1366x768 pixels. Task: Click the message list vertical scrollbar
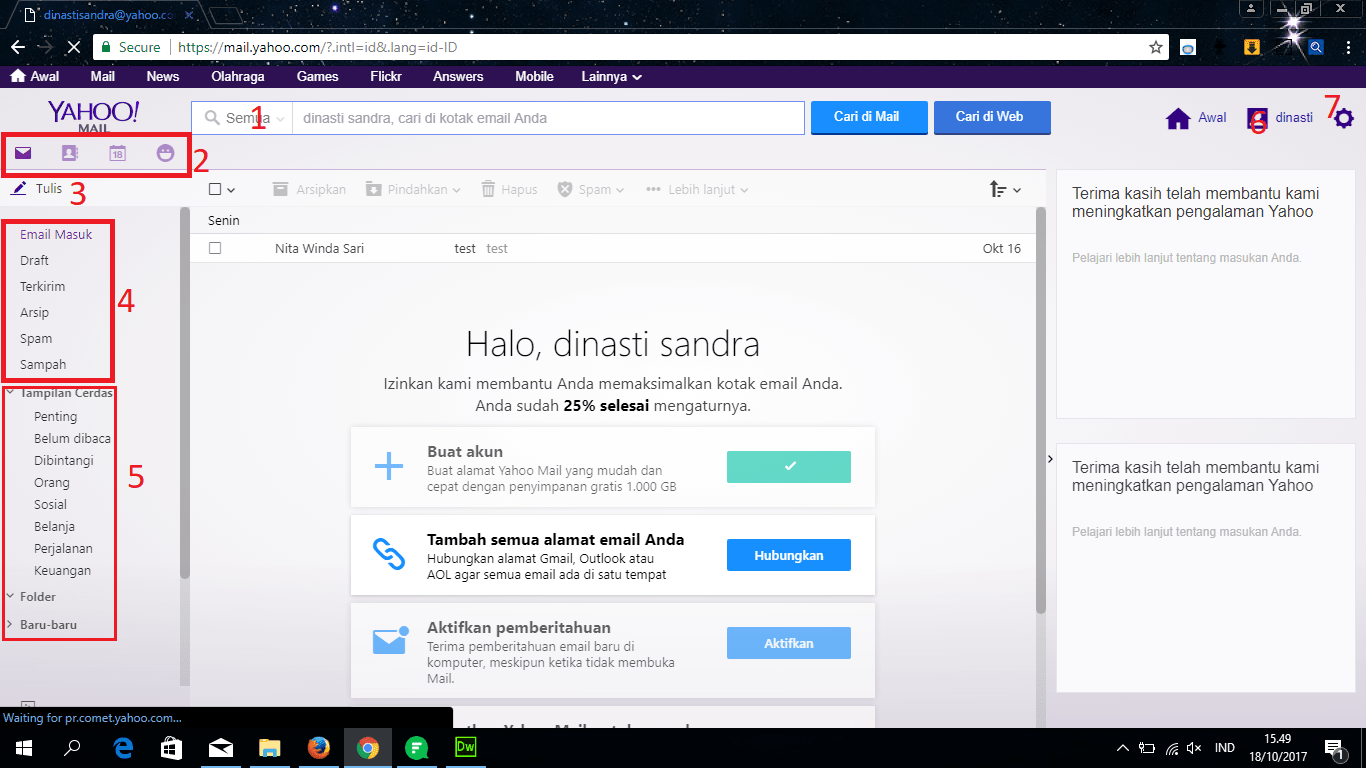click(1041, 410)
